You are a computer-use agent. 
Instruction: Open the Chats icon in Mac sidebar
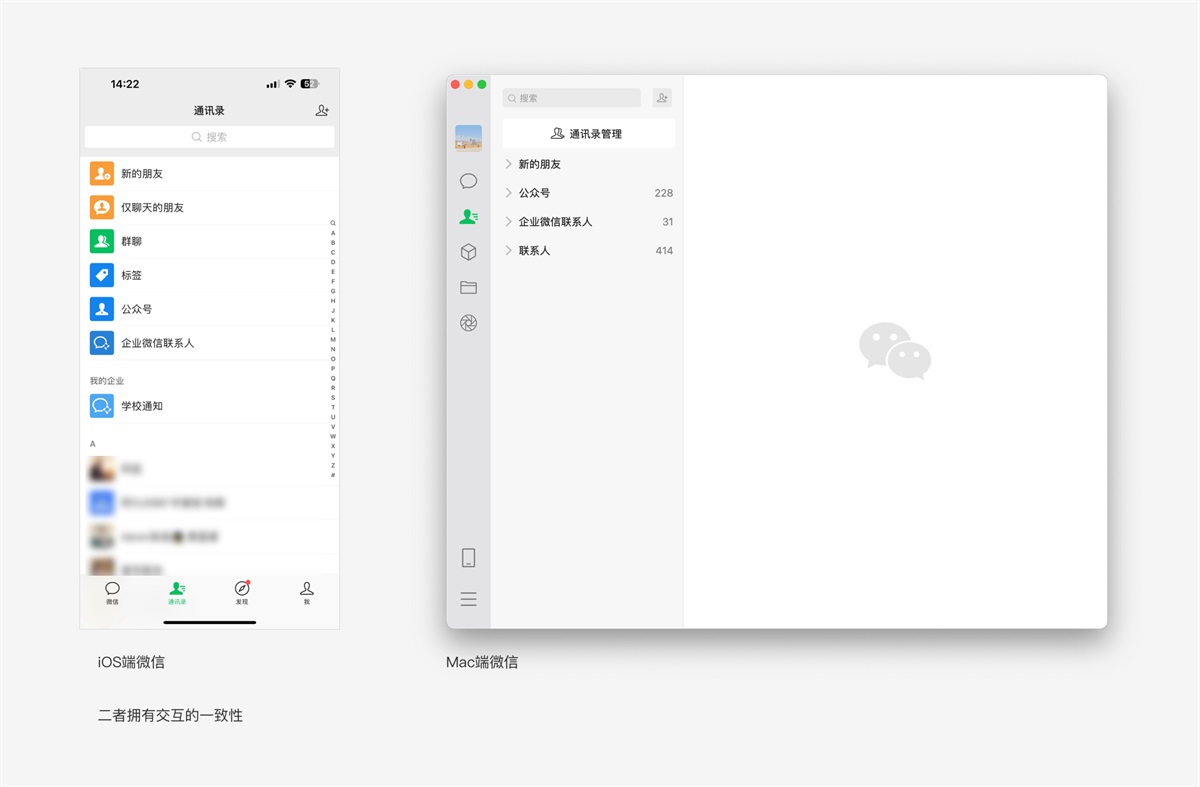(x=468, y=181)
